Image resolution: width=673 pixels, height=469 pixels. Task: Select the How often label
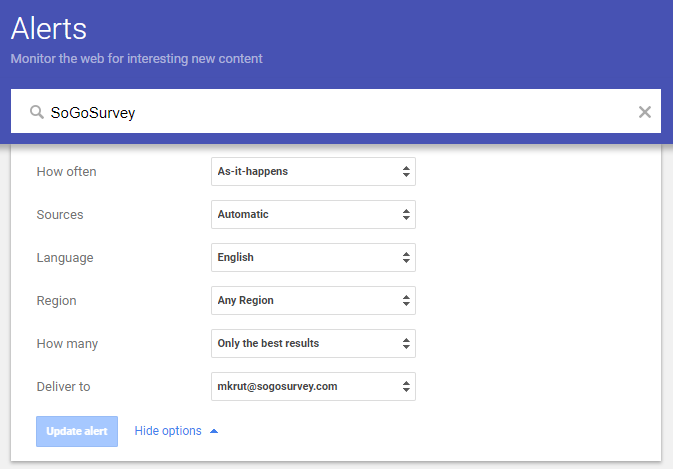[x=66, y=172]
